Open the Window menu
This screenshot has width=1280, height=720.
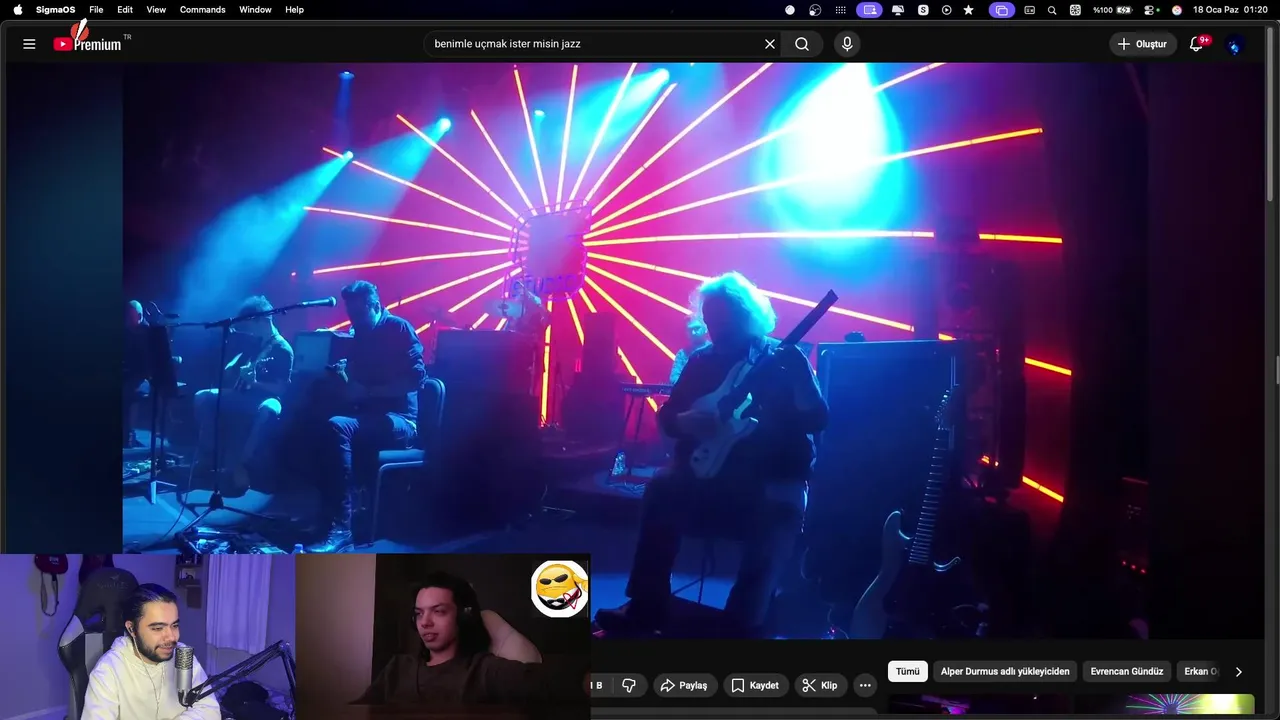255,10
